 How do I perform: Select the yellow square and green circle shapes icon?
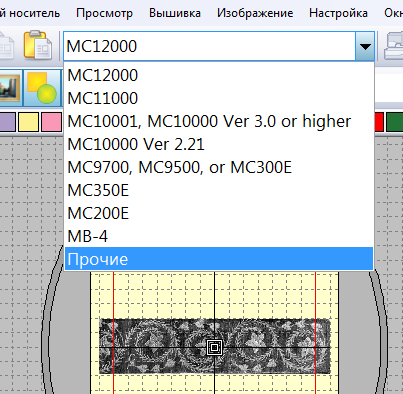42,88
